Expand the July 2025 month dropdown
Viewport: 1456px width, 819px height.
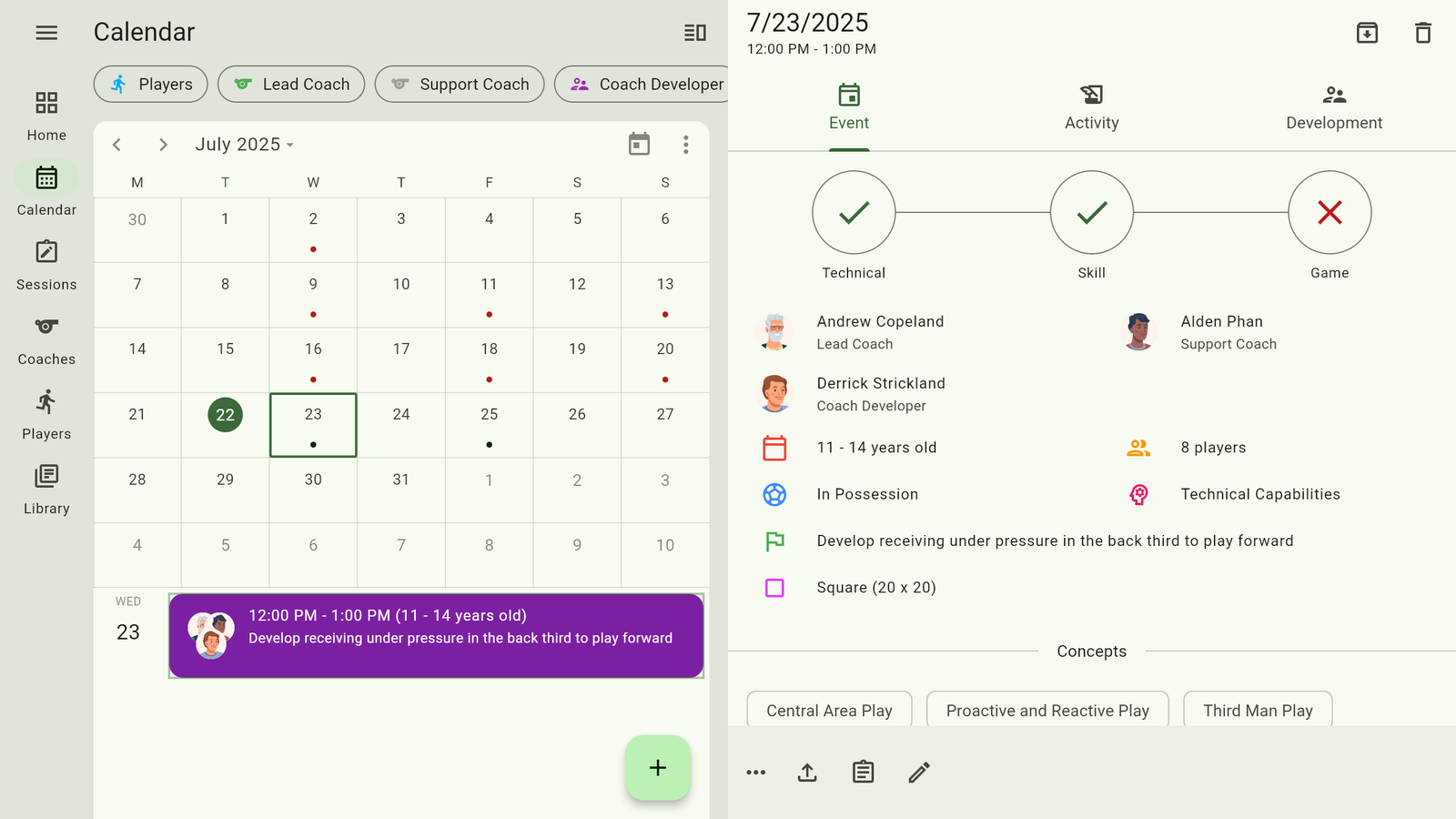coord(244,145)
